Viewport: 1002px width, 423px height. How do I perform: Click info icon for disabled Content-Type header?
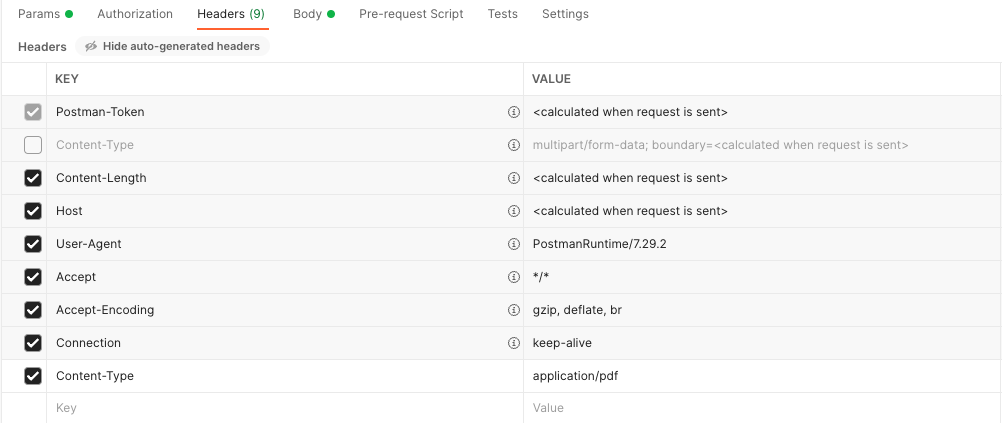514,145
